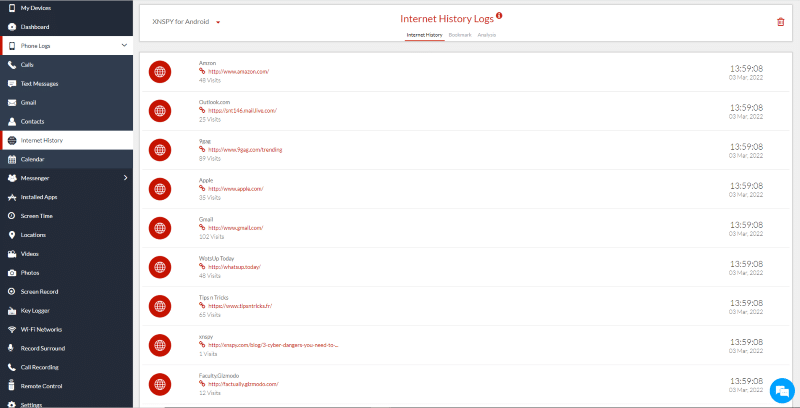Switch to the Analysis tab

487,35
